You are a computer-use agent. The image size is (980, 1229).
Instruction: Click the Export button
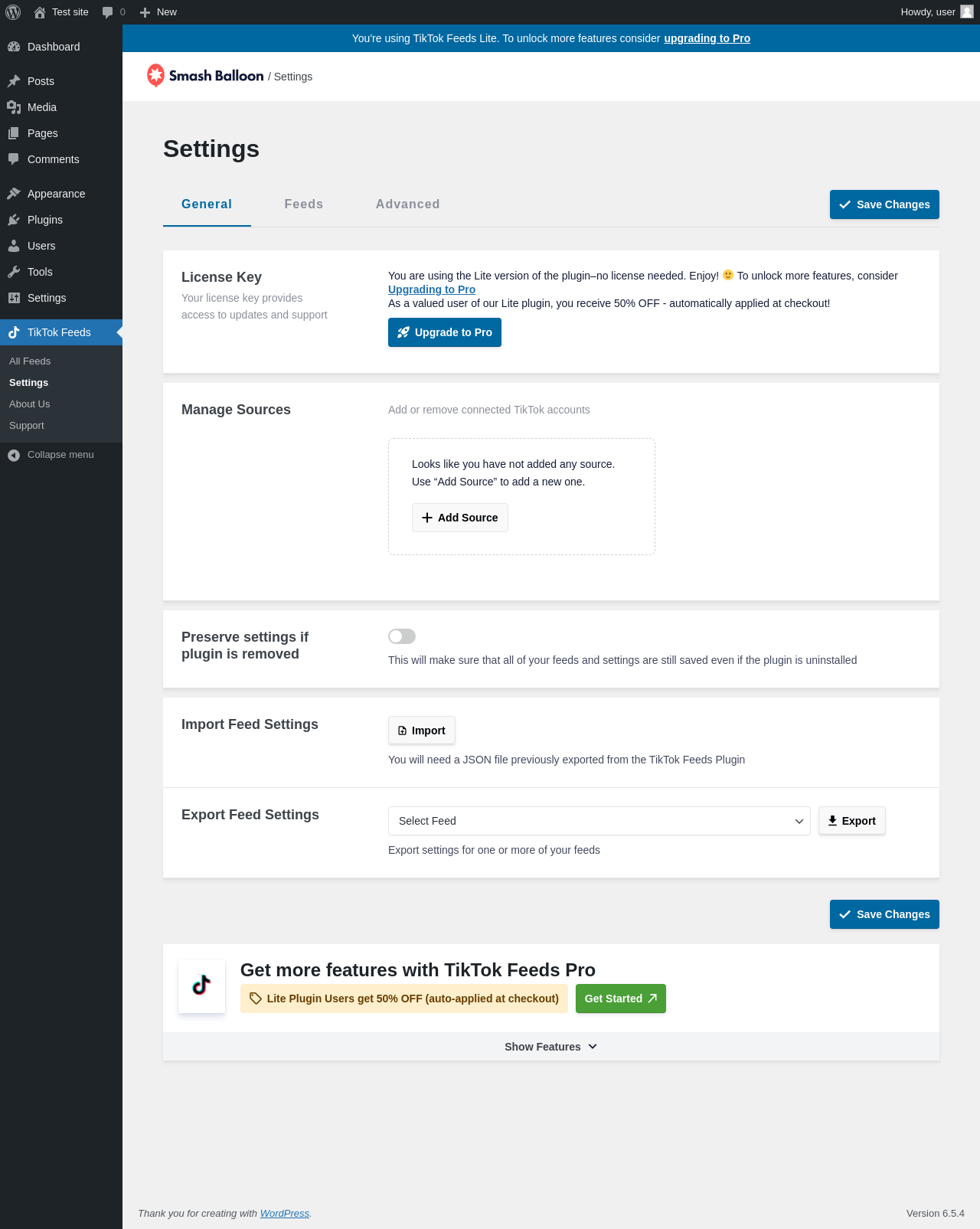[852, 821]
